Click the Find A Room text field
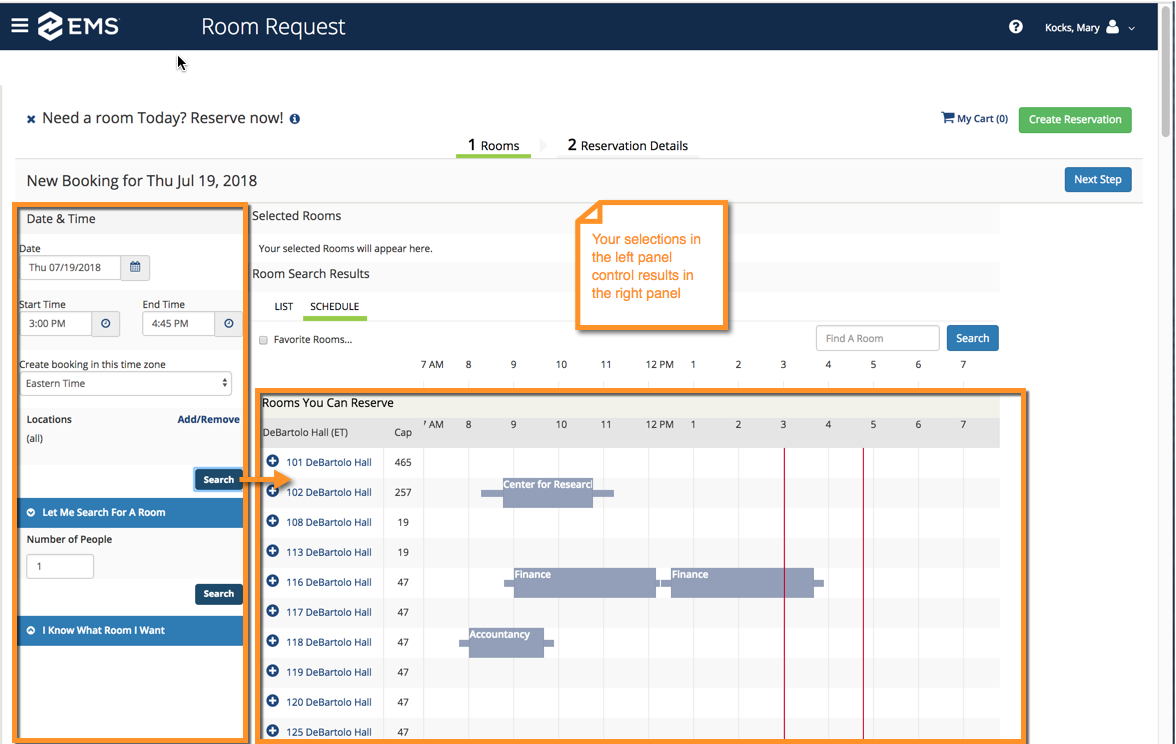This screenshot has height=744, width=1176. coord(877,338)
